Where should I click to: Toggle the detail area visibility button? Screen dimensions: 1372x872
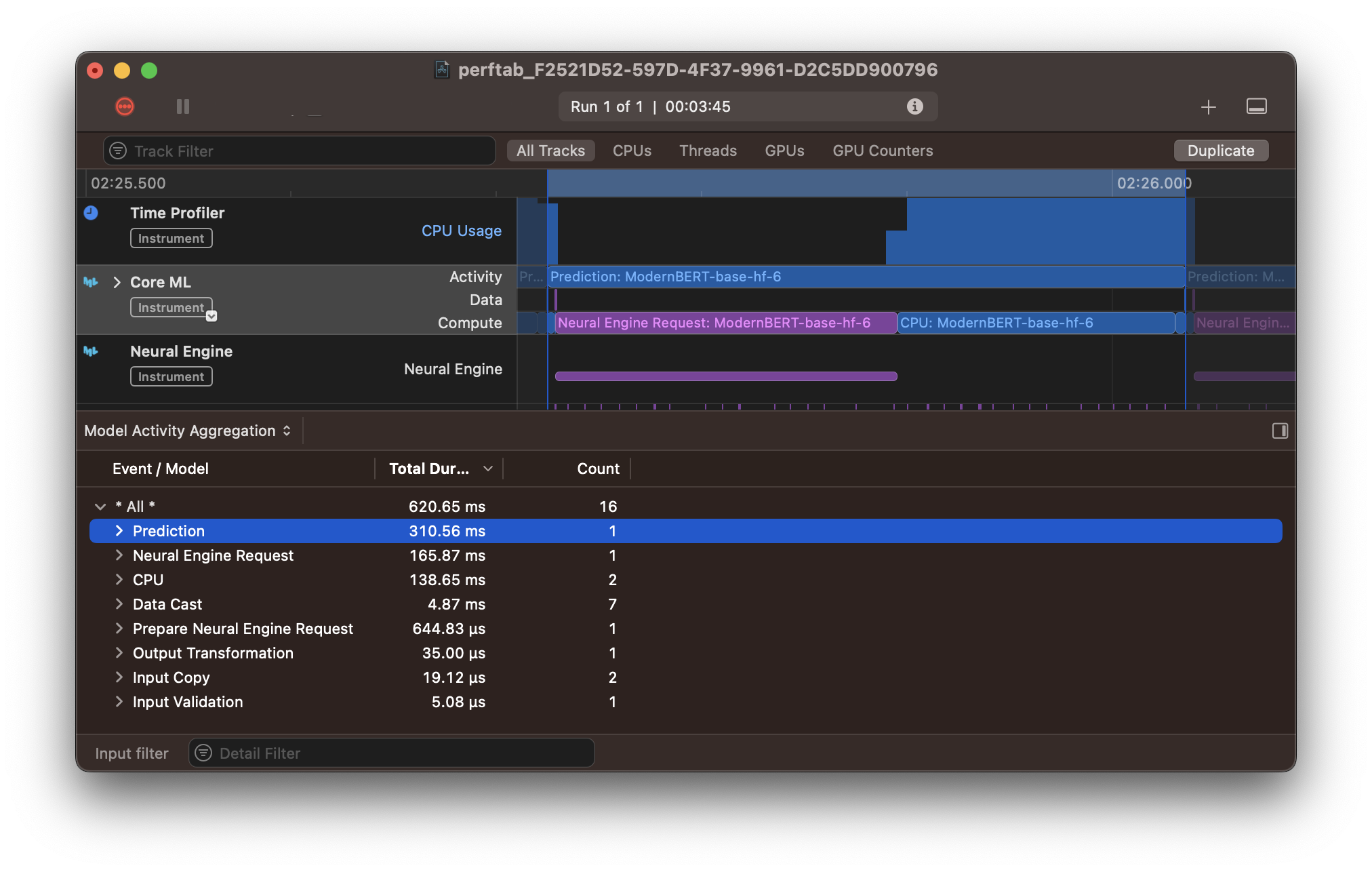[x=1256, y=106]
